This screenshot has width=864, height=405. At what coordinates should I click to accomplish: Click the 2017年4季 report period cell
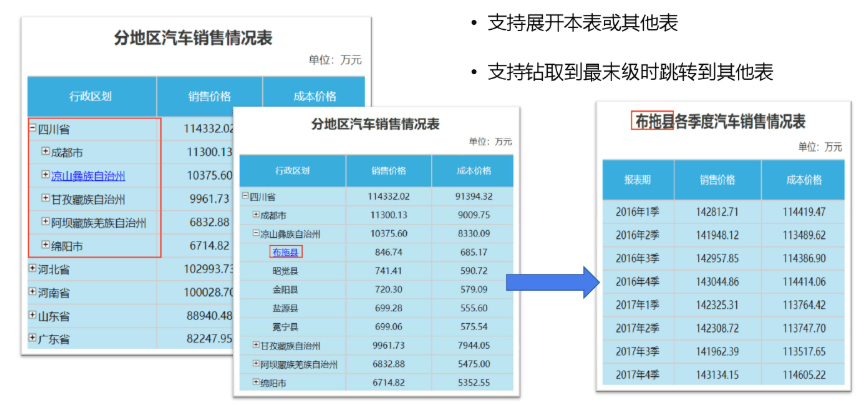click(x=638, y=374)
